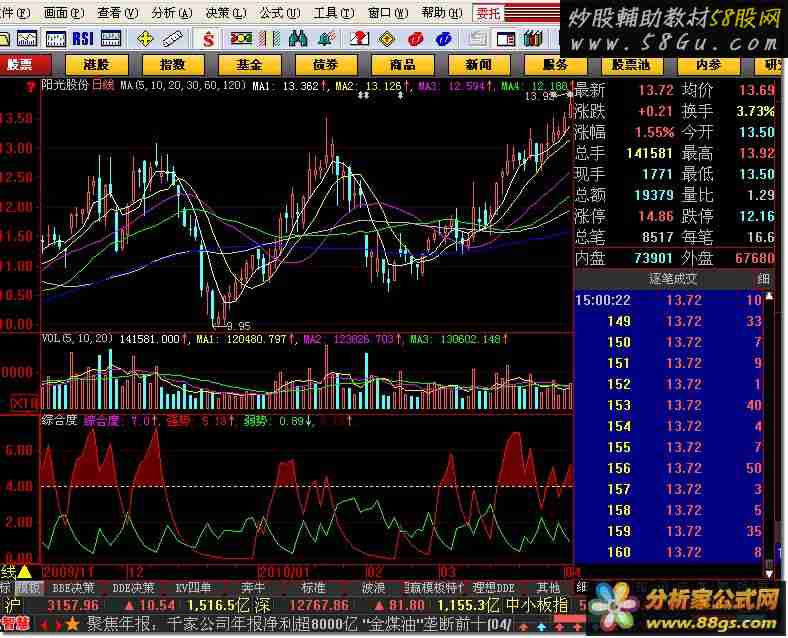The width and height of the screenshot is (788, 638).
Task: Click the binoculars search icon
Action: tap(298, 39)
